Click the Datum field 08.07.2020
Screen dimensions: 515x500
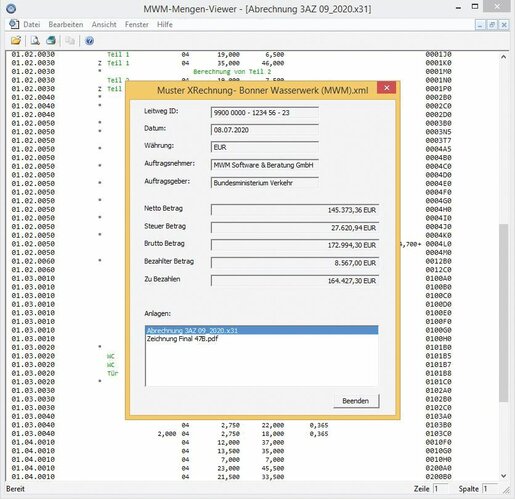[x=265, y=130]
